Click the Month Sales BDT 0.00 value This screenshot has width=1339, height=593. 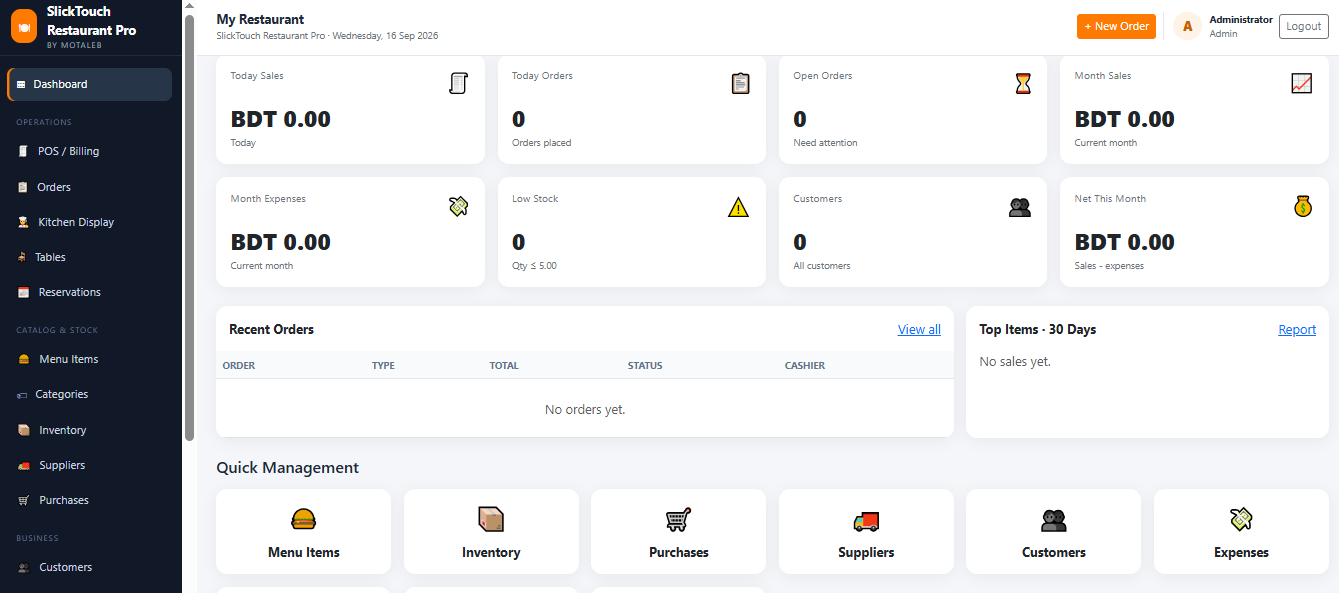[1124, 119]
